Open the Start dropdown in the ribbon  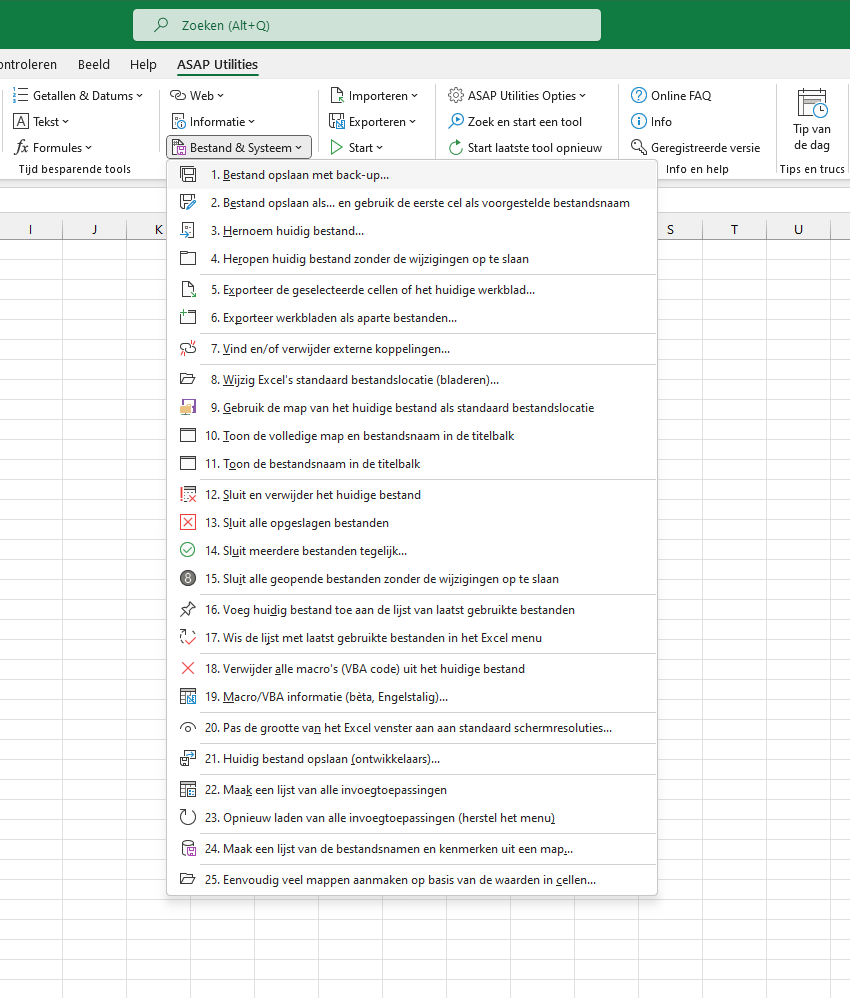coord(357,148)
